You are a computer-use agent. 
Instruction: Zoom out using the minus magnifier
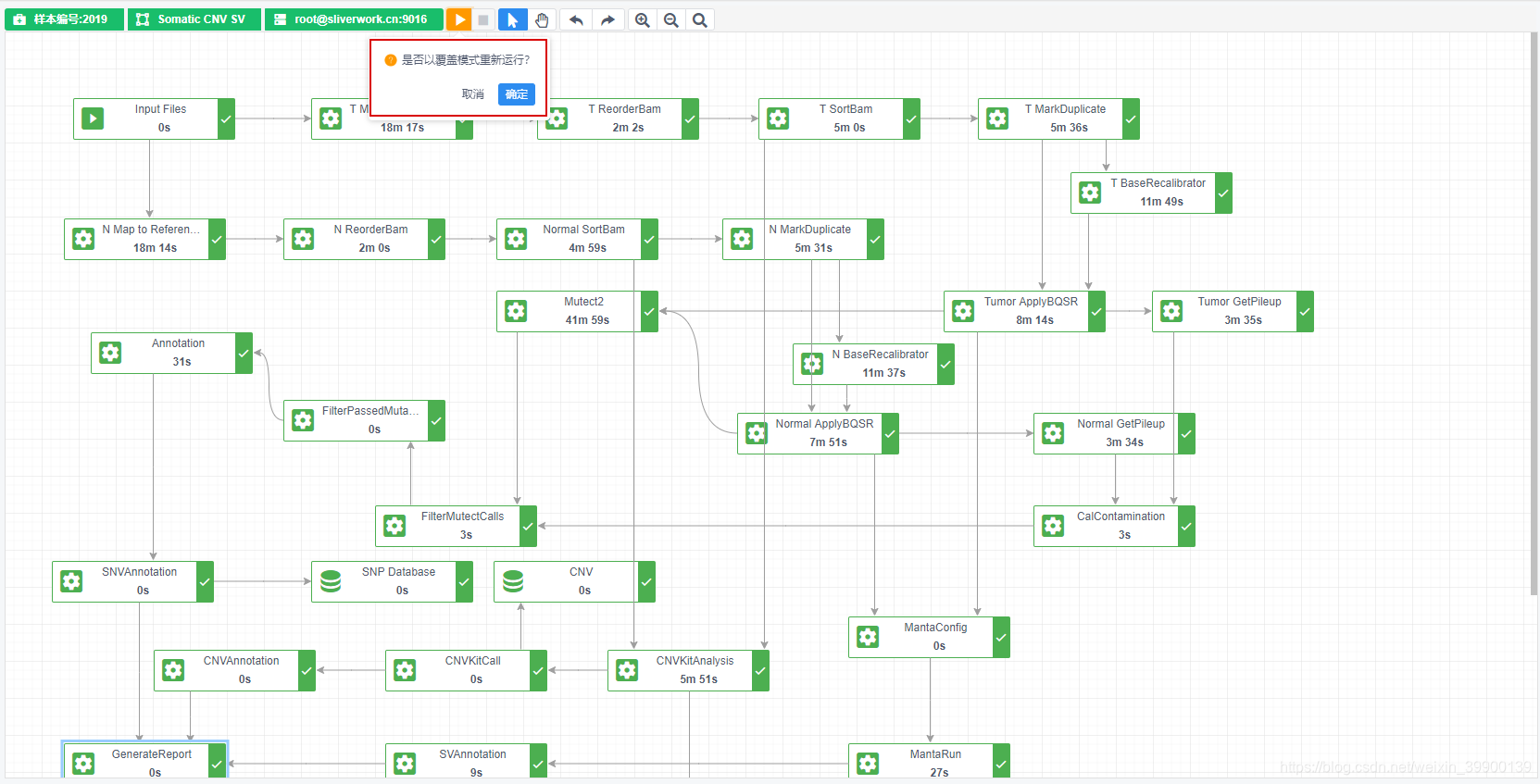pos(670,19)
